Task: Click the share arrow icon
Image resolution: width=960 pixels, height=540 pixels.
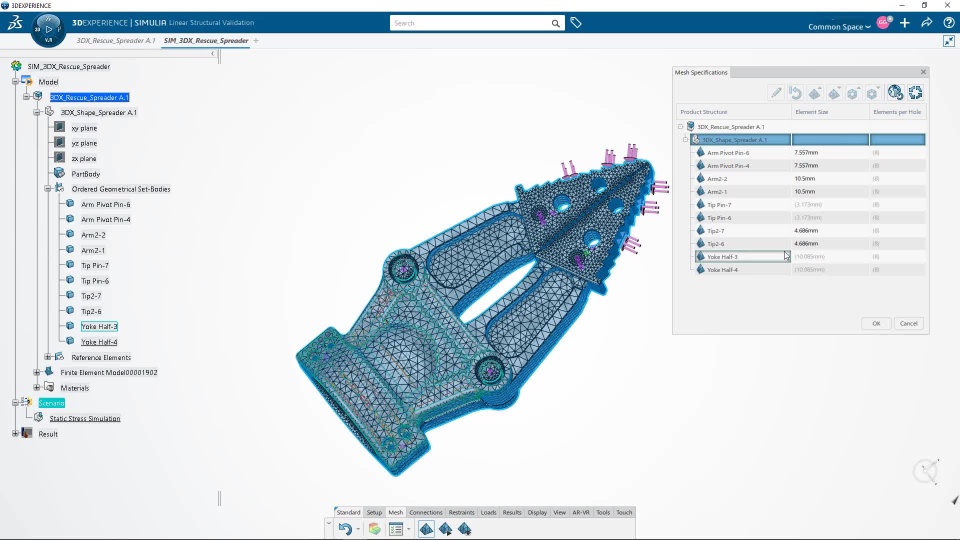Action: click(x=926, y=23)
